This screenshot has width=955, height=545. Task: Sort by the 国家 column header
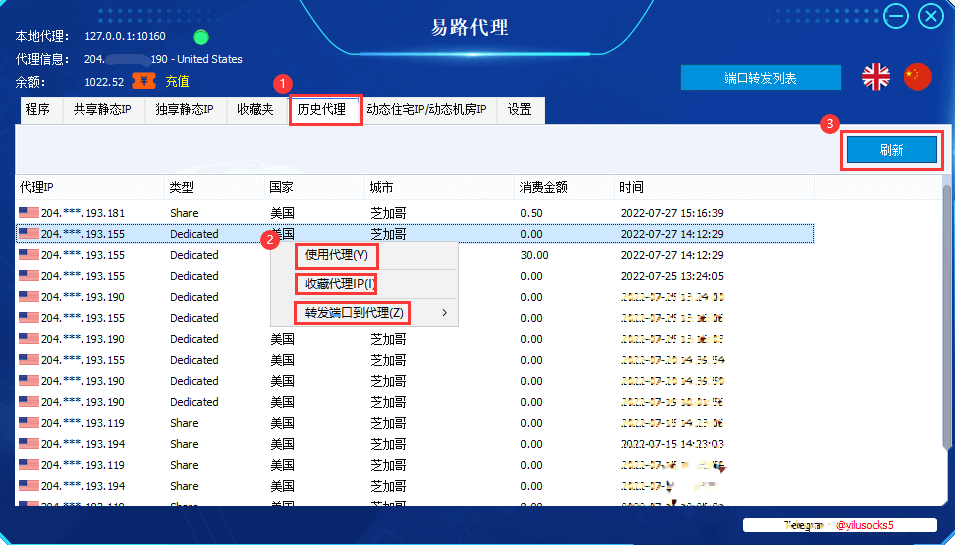315,187
